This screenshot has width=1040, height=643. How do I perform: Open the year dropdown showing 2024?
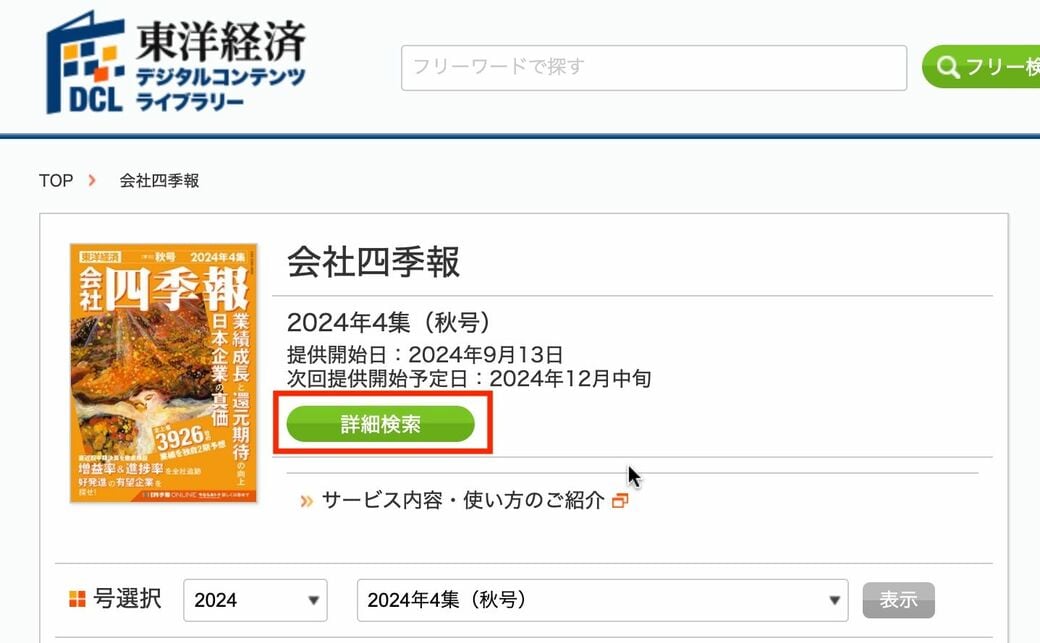click(x=255, y=599)
